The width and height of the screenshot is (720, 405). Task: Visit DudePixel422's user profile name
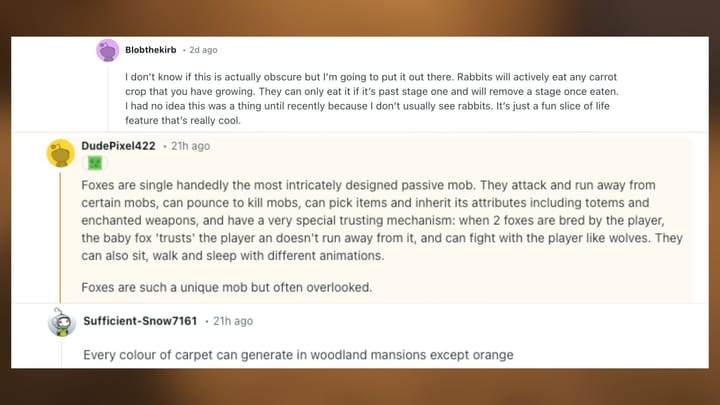pos(118,146)
